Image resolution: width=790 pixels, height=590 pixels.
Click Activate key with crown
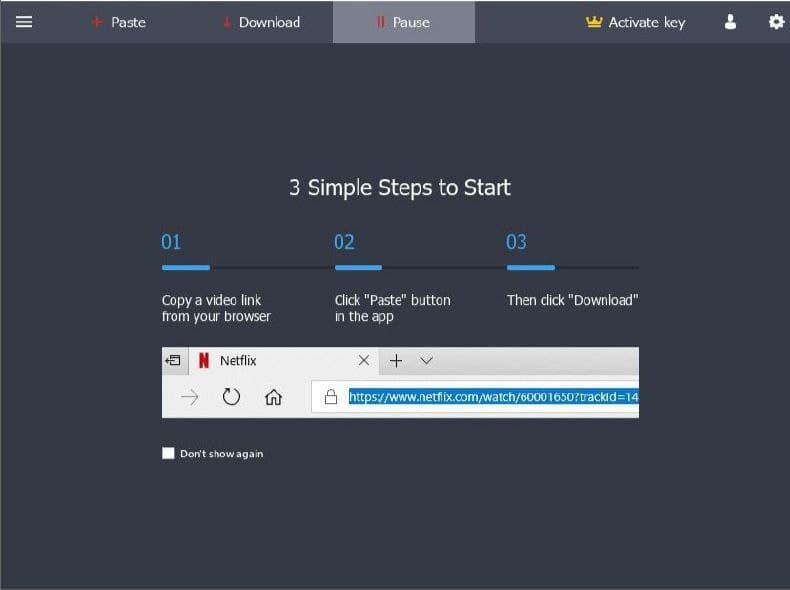click(636, 22)
